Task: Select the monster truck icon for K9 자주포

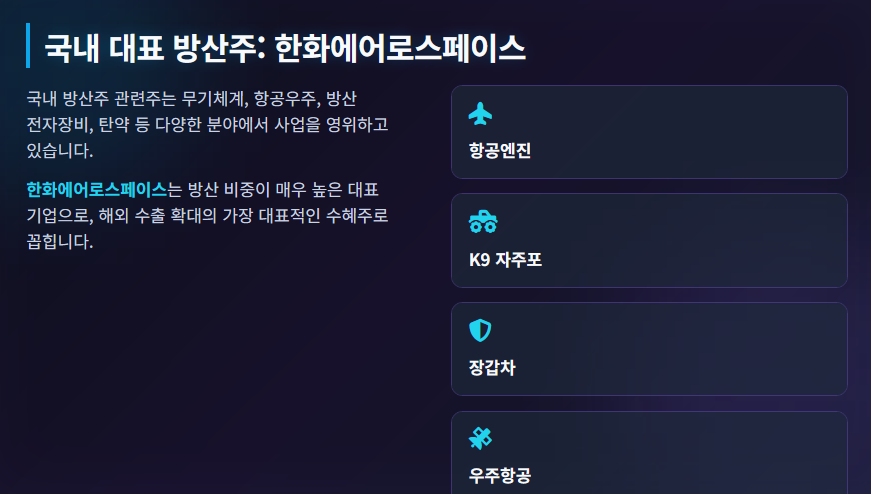Action: (x=483, y=222)
